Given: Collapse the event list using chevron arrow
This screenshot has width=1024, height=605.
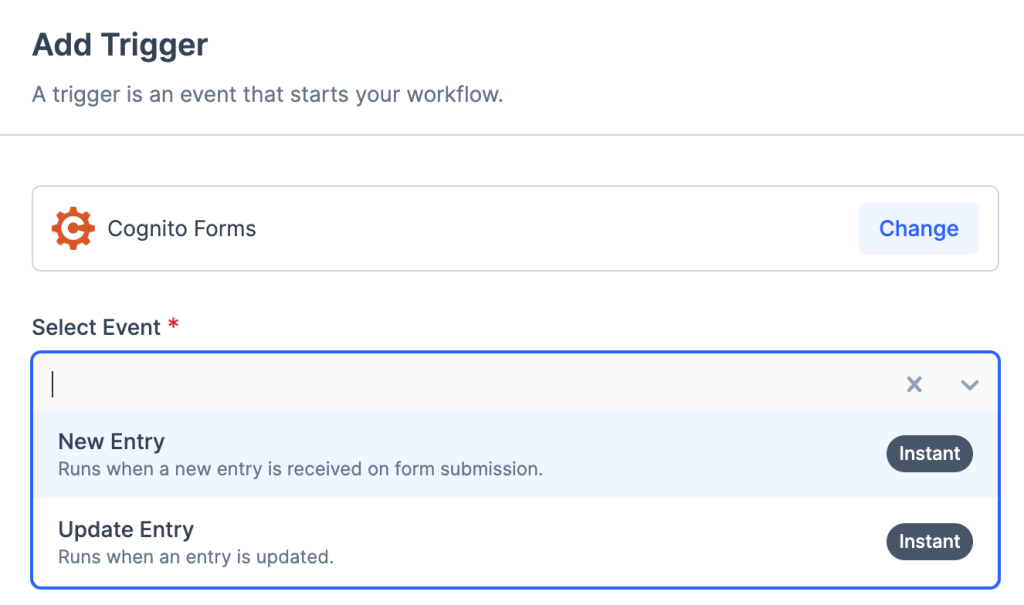Looking at the screenshot, I should pos(969,384).
